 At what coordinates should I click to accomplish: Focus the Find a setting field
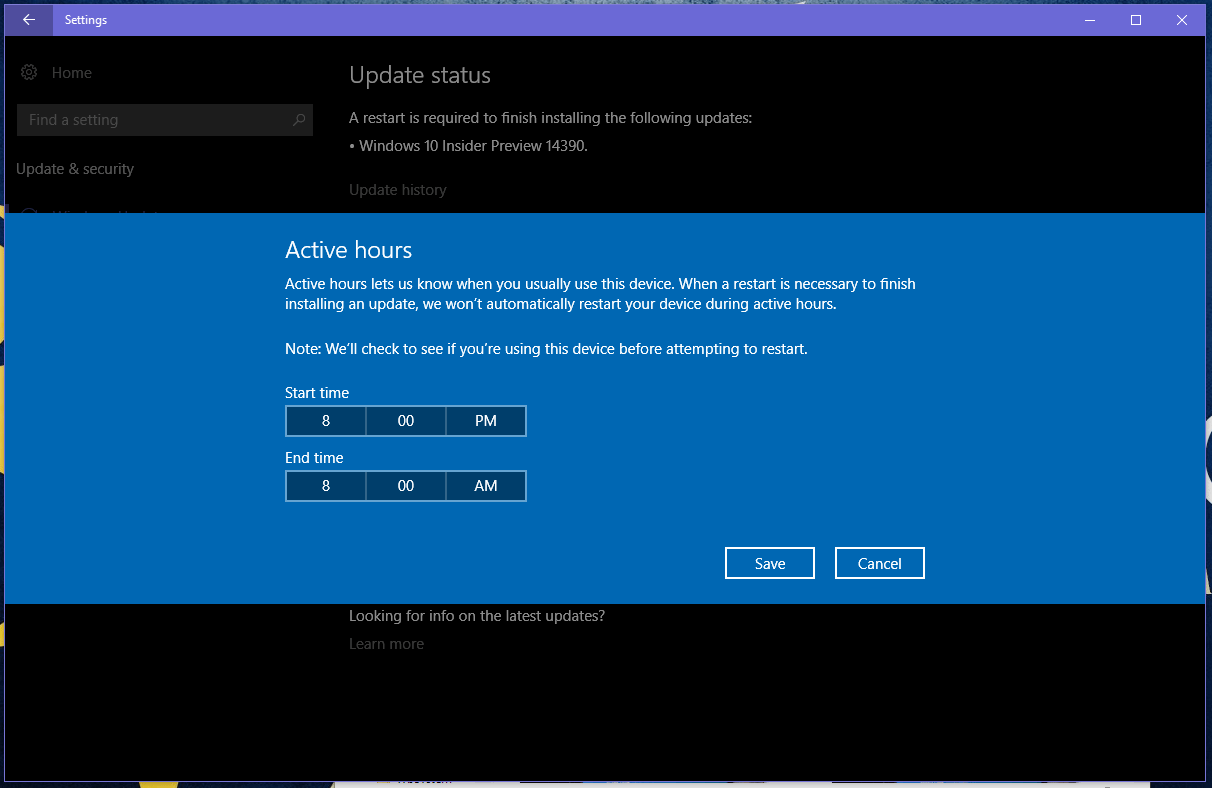coord(165,119)
